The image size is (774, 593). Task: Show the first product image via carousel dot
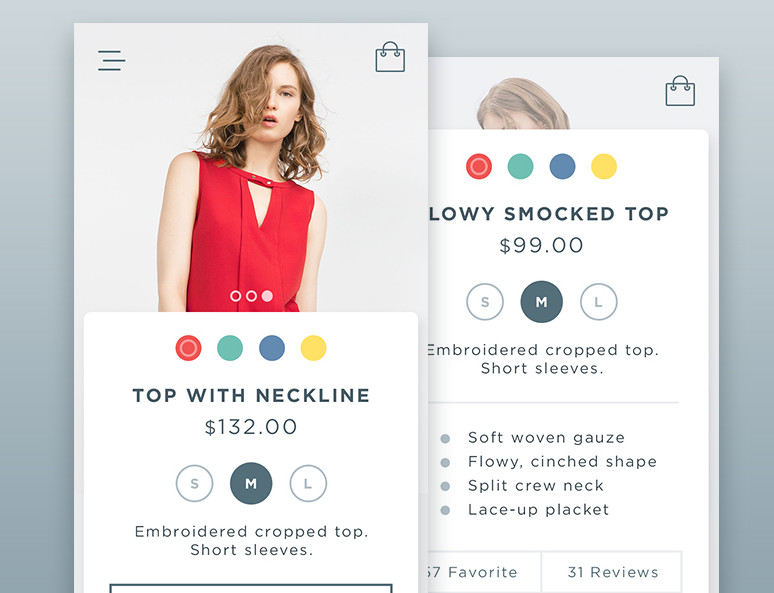pyautogui.click(x=235, y=296)
